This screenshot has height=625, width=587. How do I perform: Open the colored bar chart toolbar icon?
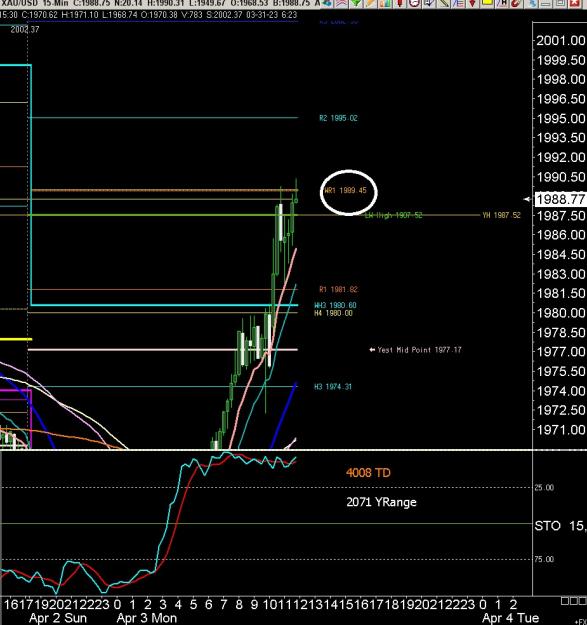pos(385,3)
